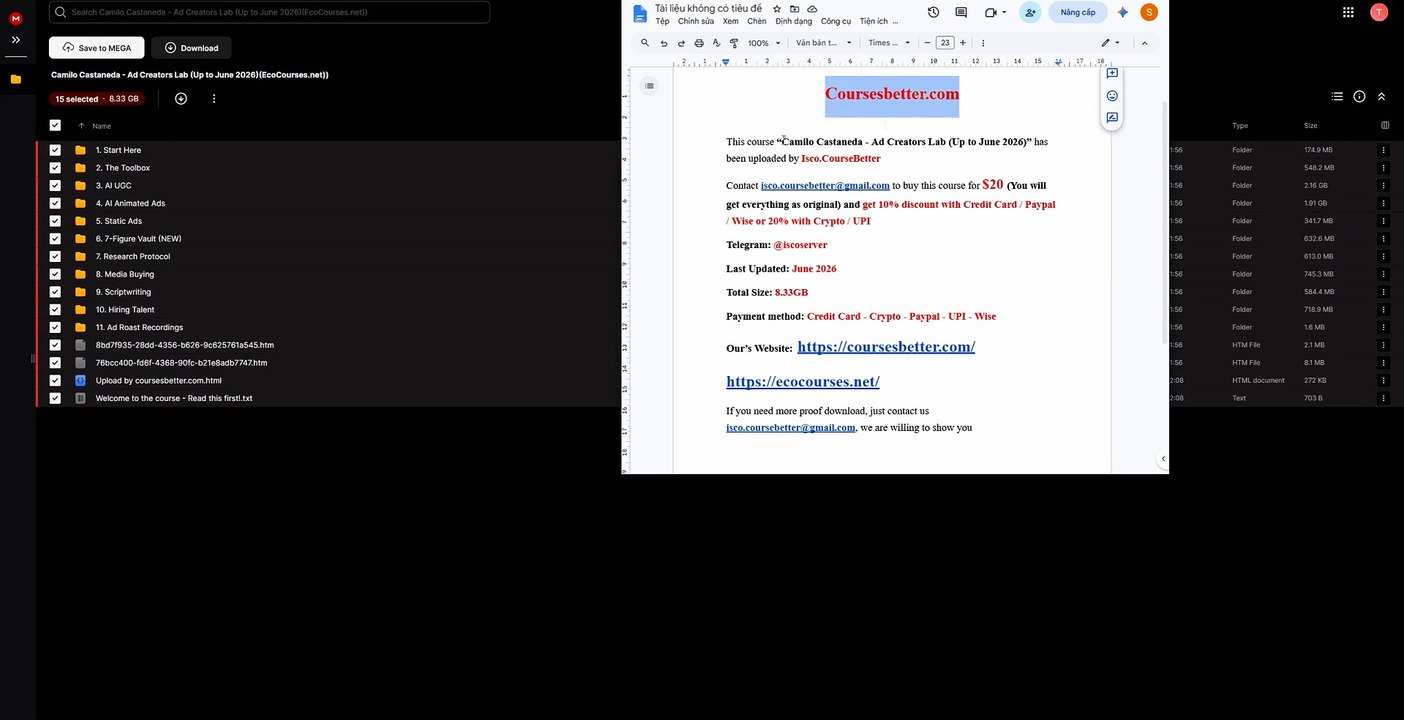1404x720 pixels.
Task: Uncheck the 2. The Toolbox folder checkbox
Action: point(55,168)
